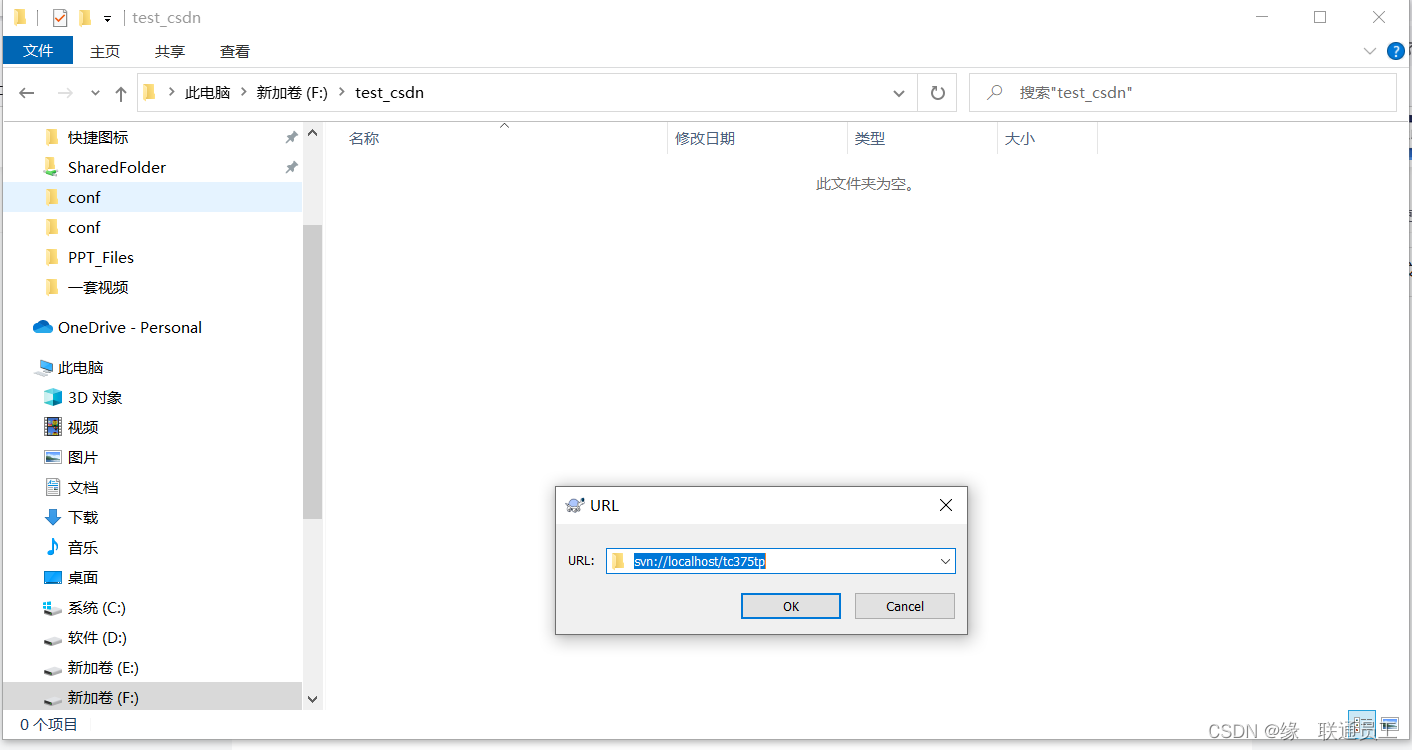1412x750 pixels.
Task: Refresh the folder view
Action: (x=937, y=92)
